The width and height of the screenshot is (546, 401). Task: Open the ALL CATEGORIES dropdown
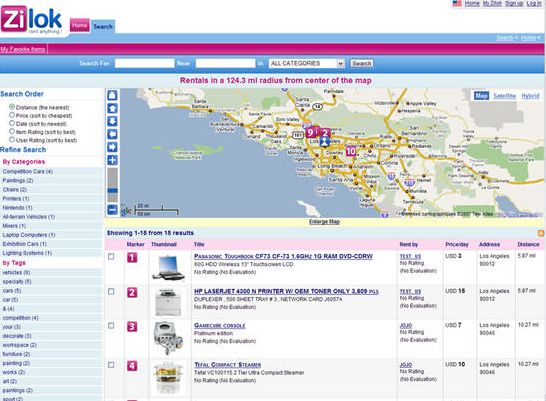tap(306, 63)
